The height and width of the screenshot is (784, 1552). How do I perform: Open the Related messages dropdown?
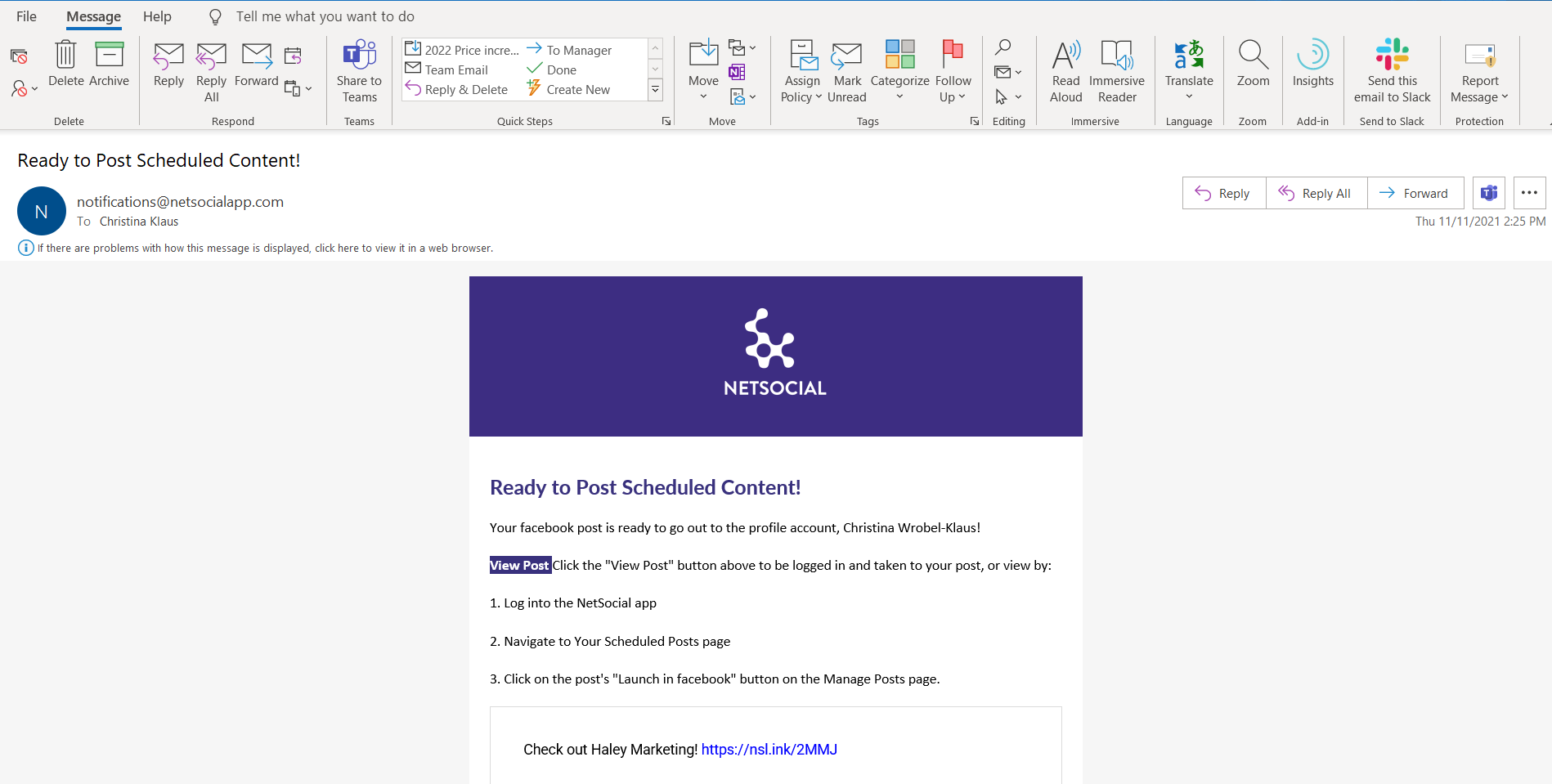coord(1008,72)
